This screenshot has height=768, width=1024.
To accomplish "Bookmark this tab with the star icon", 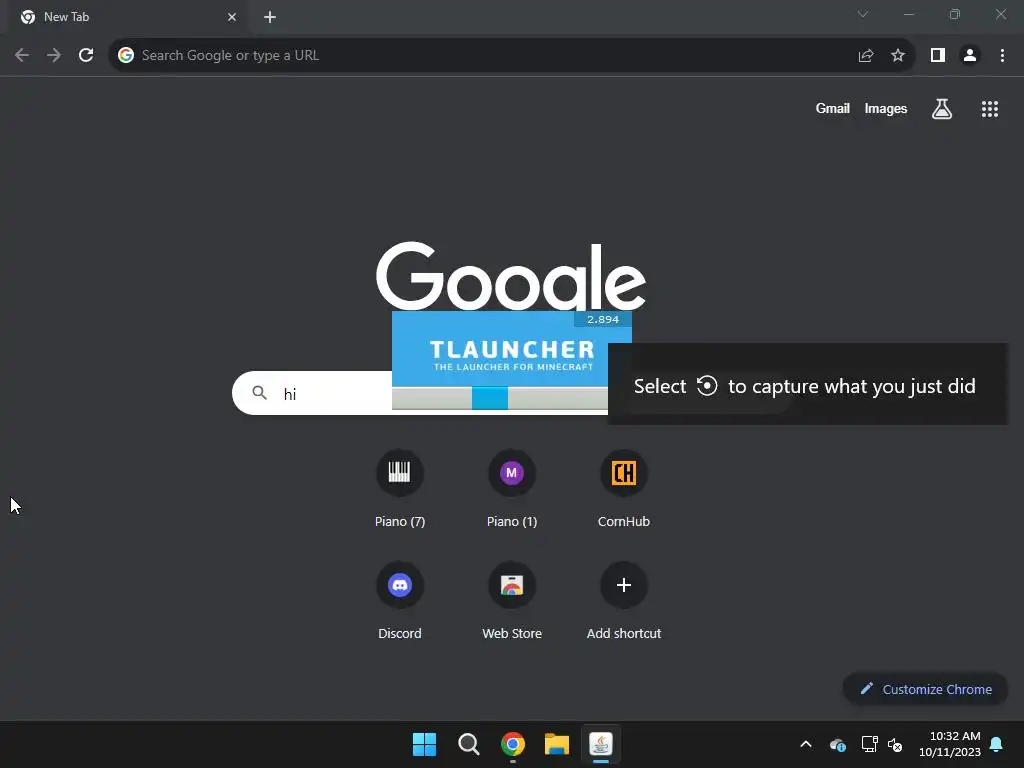I will [898, 56].
